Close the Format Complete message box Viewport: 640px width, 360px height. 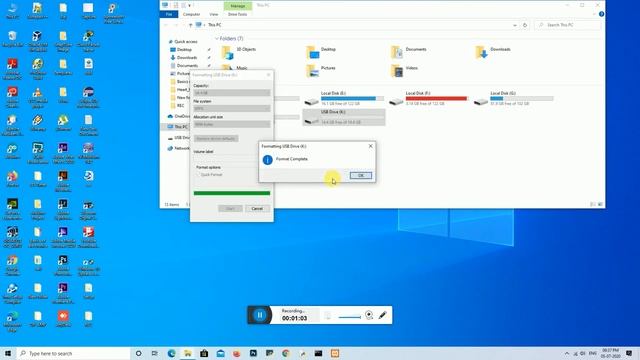(371, 146)
